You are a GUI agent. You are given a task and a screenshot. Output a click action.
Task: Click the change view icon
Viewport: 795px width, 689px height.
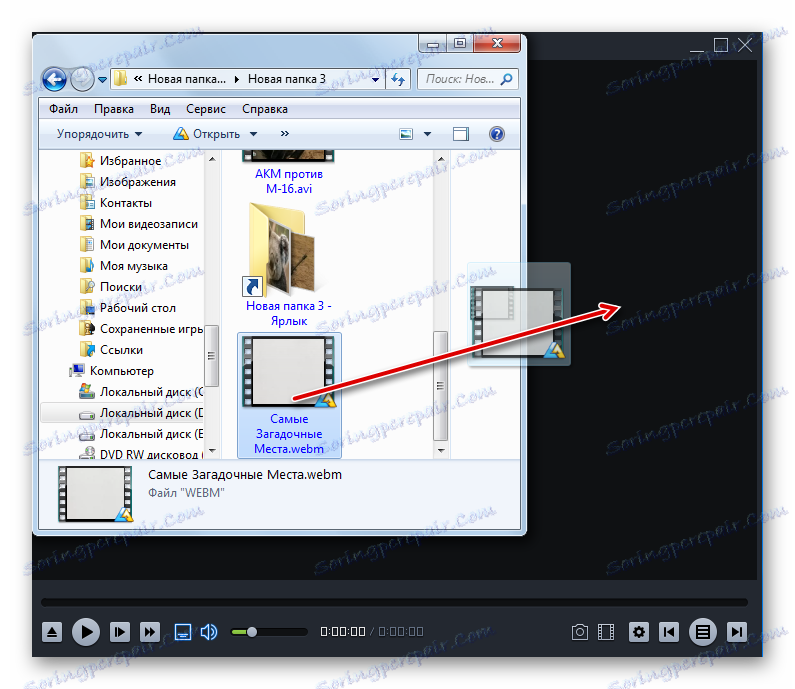[x=406, y=134]
